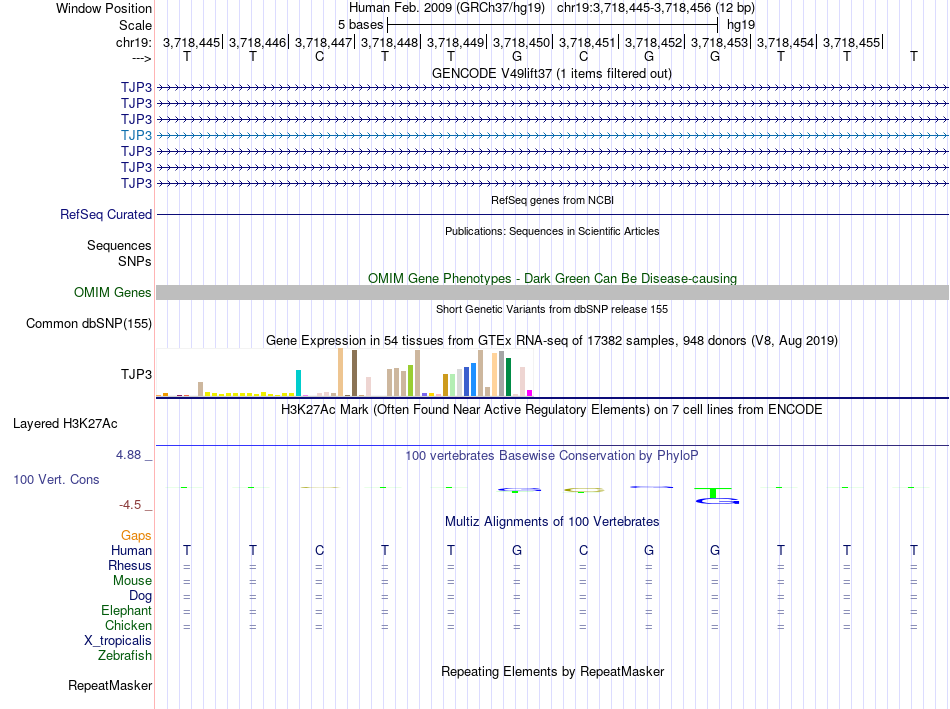Click the 'Multiz Alignments of 100 Vertebrates' title

552,522
